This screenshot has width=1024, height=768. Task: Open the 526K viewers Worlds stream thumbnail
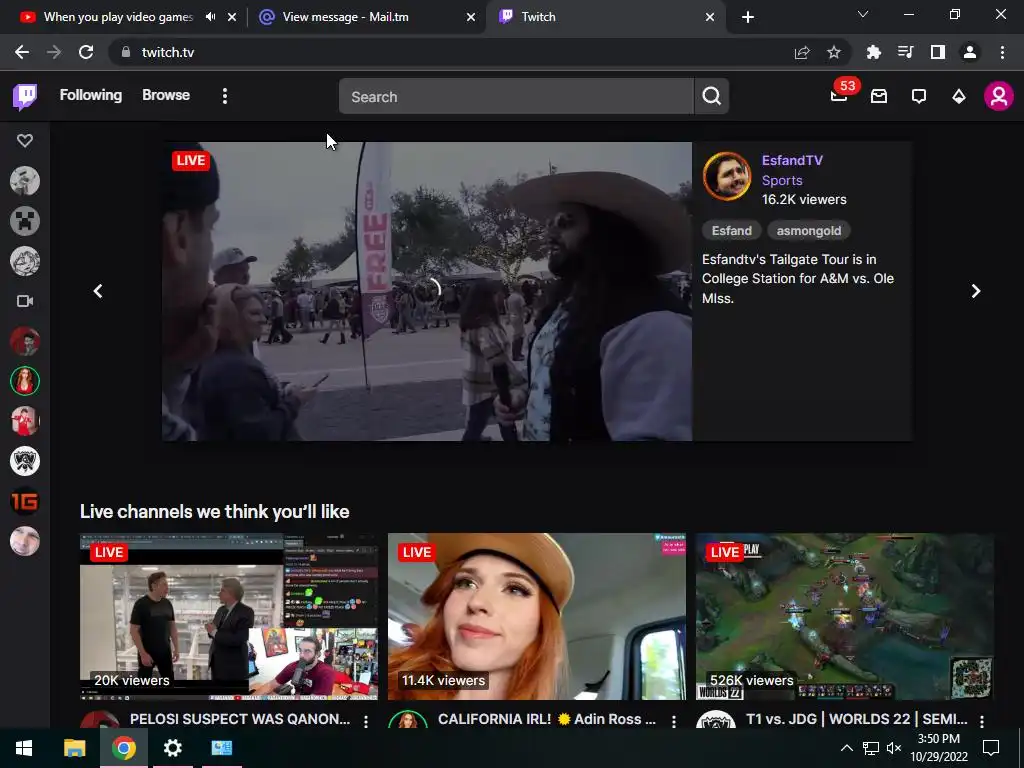tap(845, 616)
